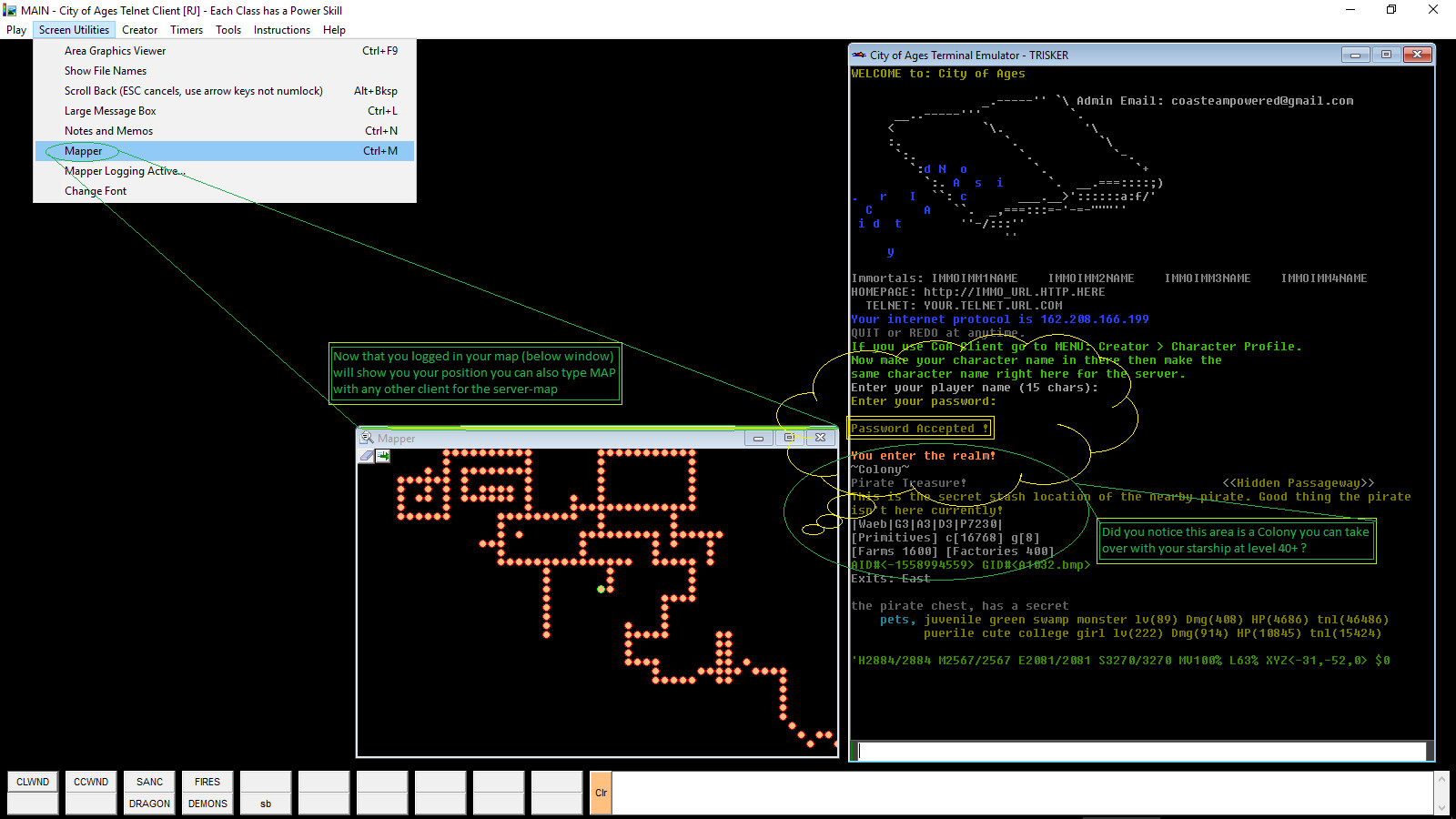Click the eraser icon in the Mapper window
Screen dimensions: 1456x819
coord(367,456)
